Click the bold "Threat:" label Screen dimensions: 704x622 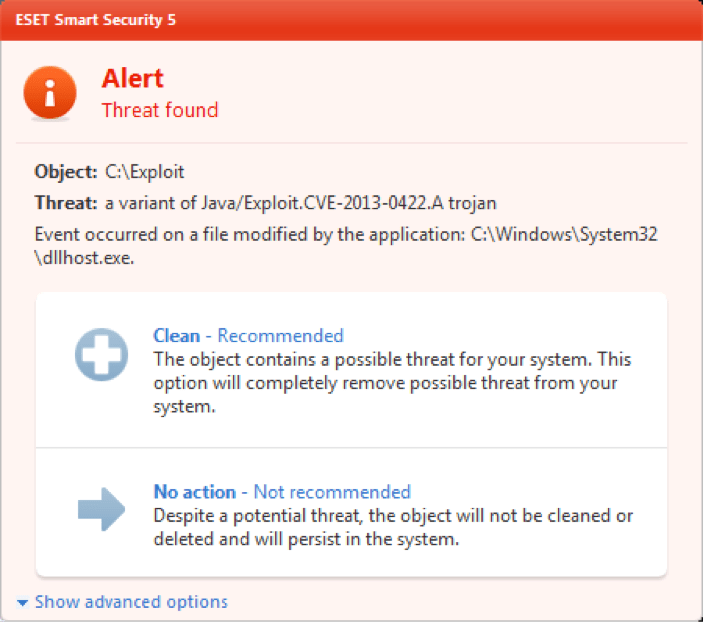tap(67, 203)
